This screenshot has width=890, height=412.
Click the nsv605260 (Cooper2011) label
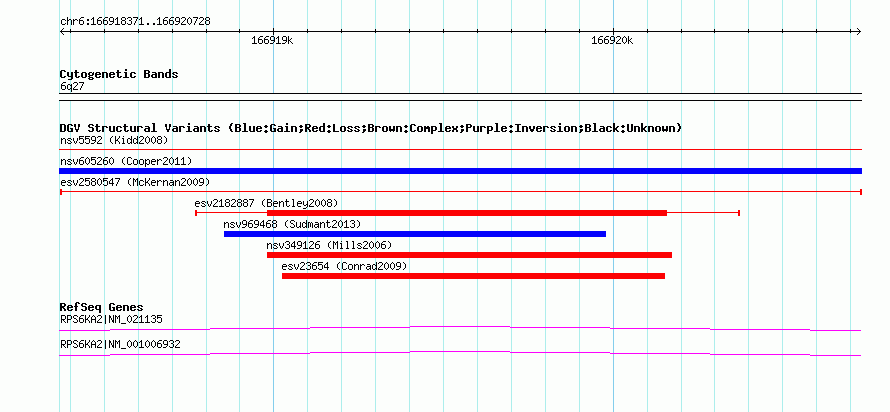pyautogui.click(x=126, y=161)
